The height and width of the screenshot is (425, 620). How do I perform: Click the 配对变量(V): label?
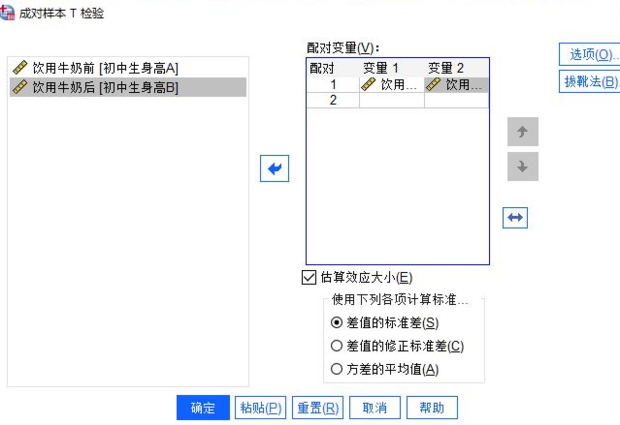pos(343,48)
